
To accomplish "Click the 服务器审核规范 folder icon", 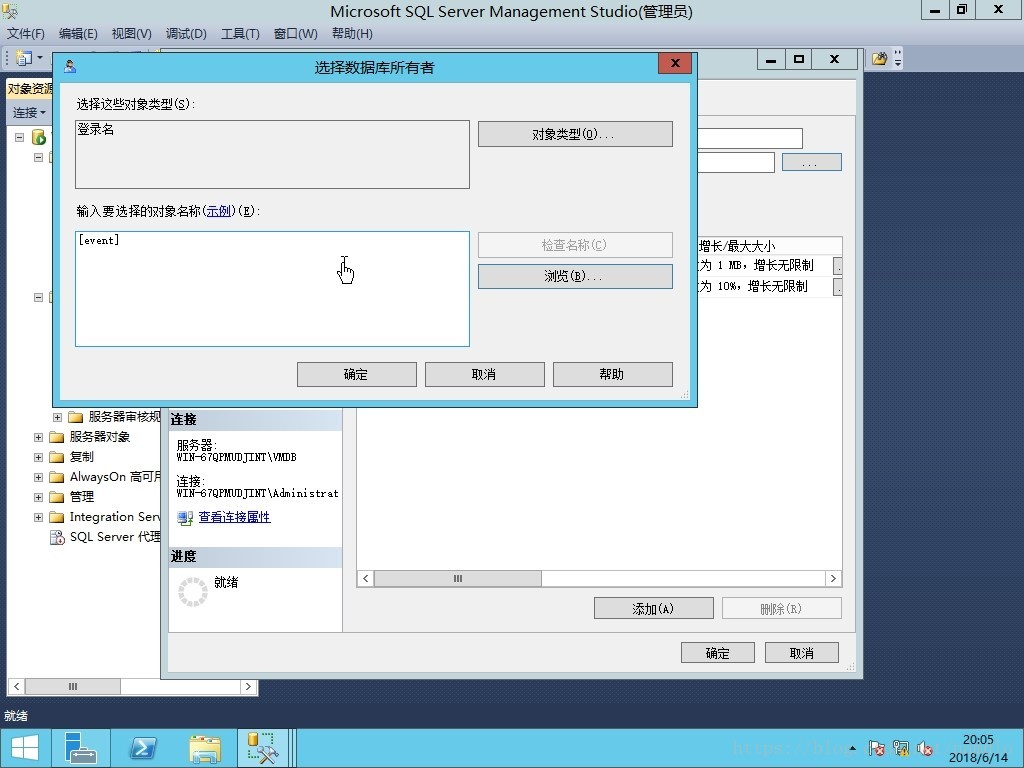I will [x=76, y=417].
